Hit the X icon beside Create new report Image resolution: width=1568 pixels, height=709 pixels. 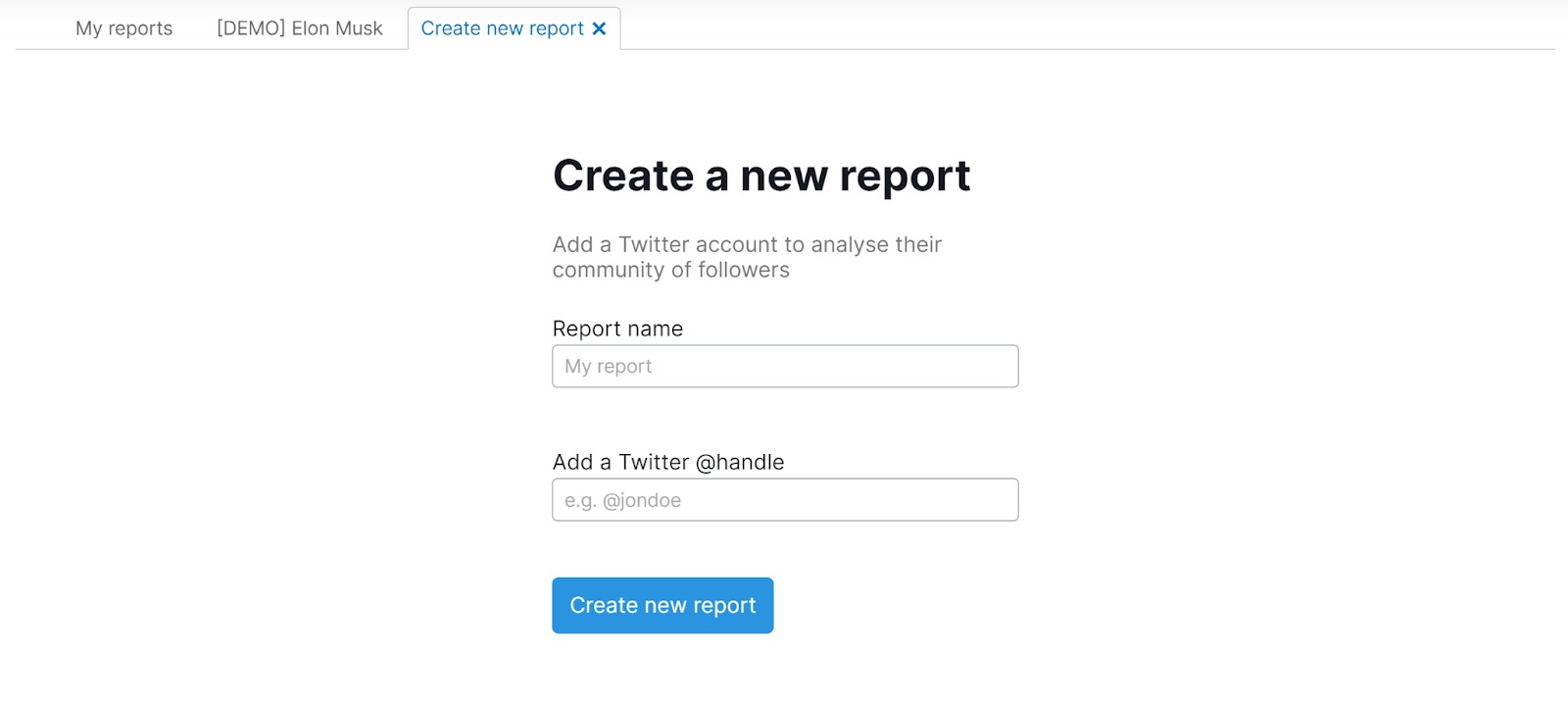point(599,29)
